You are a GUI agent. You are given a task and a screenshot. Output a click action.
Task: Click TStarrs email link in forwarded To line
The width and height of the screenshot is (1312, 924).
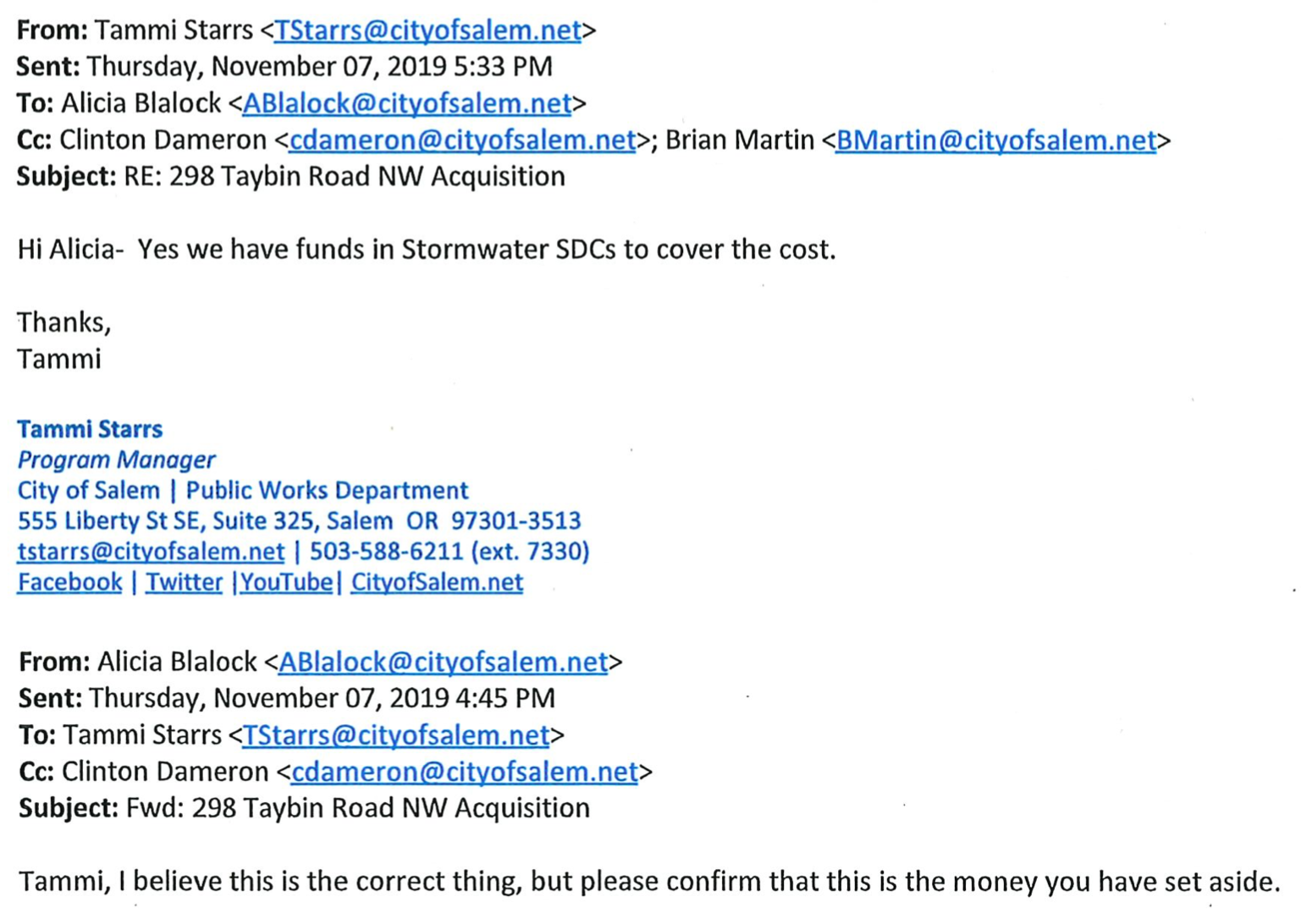coord(396,734)
